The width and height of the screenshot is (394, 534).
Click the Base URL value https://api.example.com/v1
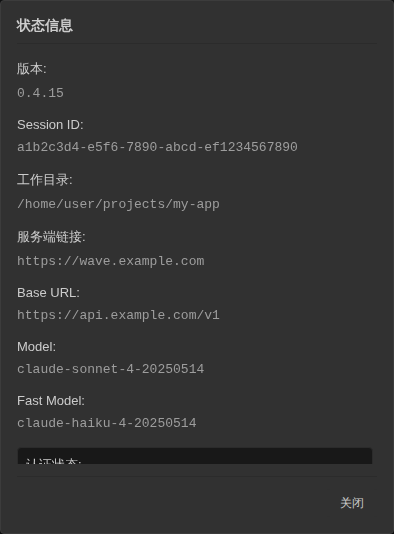(x=118, y=315)
